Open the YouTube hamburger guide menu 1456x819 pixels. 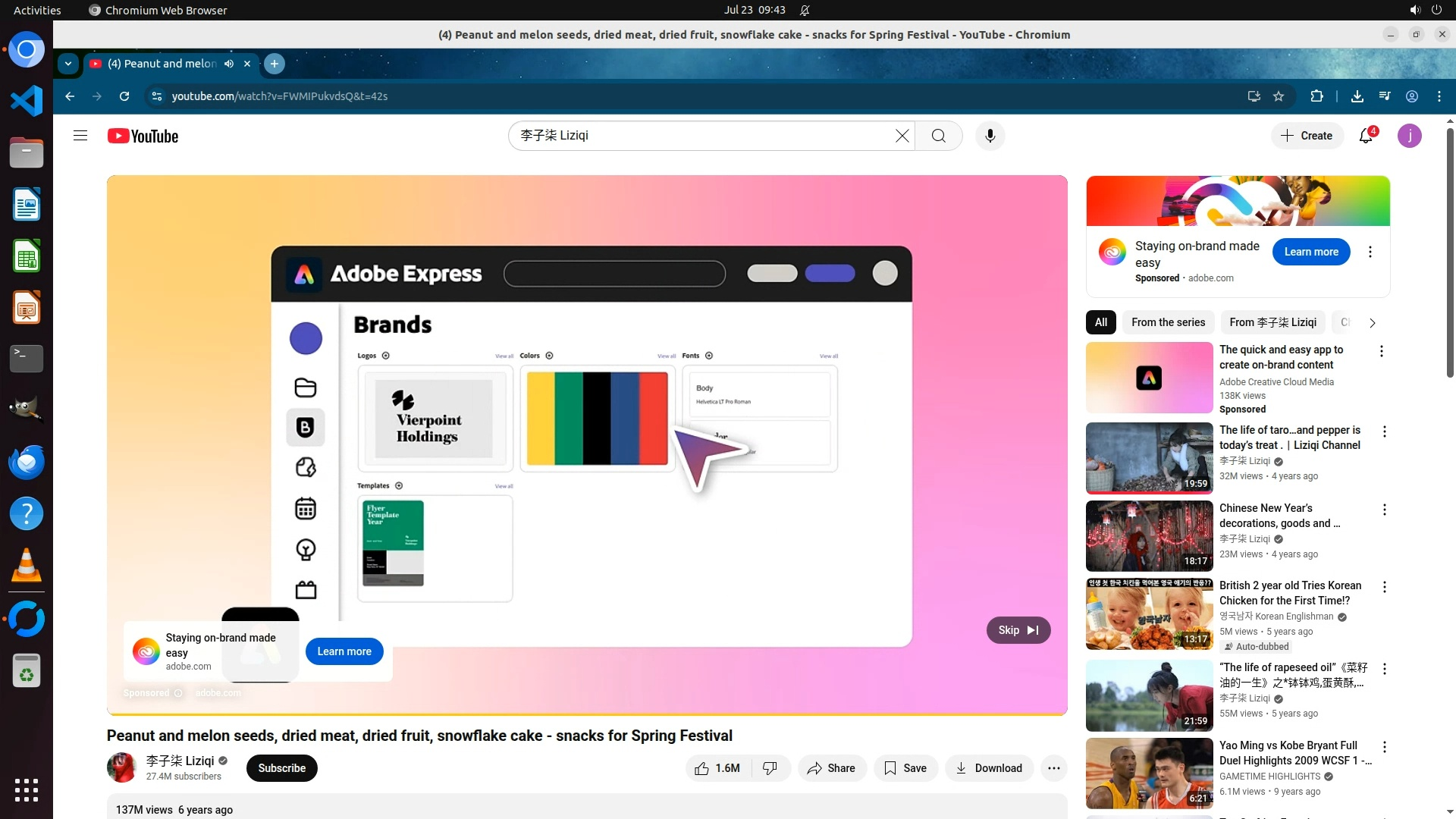click(x=80, y=136)
